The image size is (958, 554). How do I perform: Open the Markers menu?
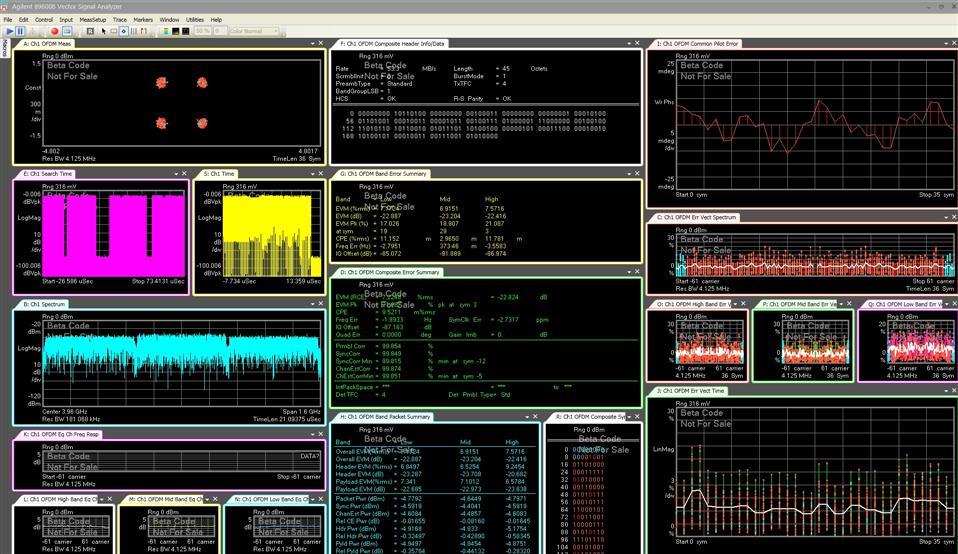click(x=143, y=19)
